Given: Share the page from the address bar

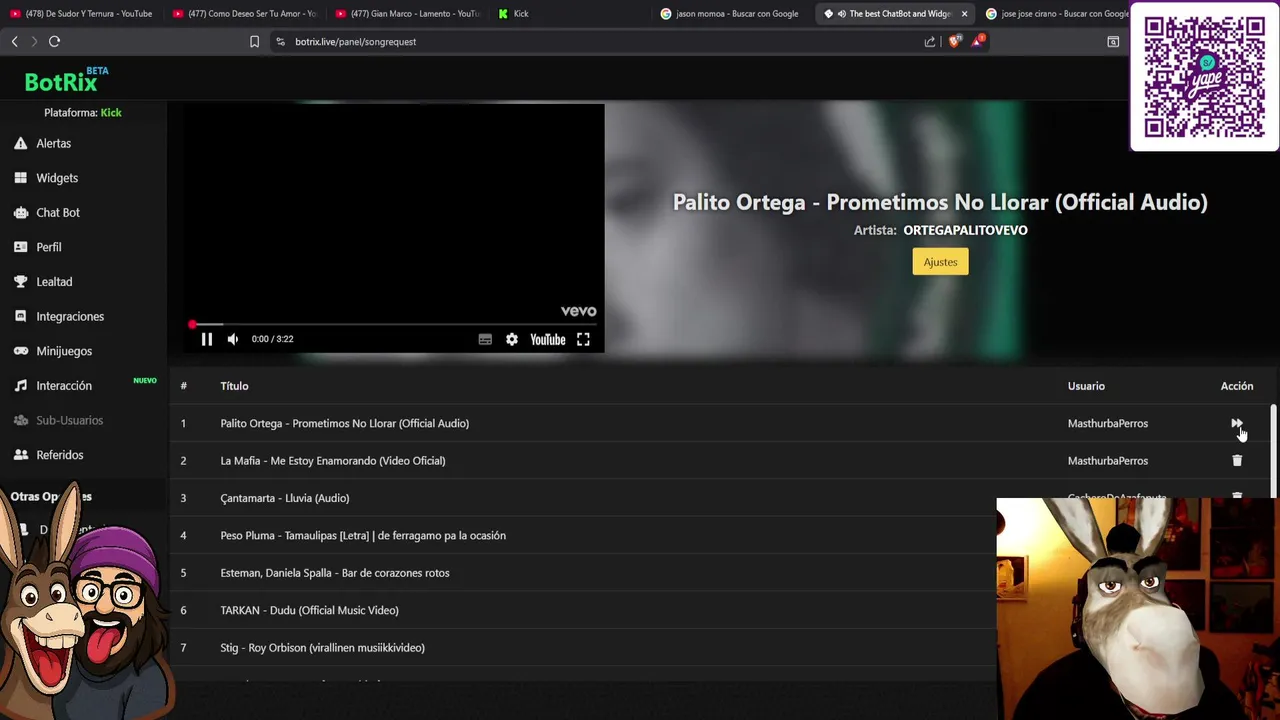Looking at the screenshot, I should coord(930,41).
